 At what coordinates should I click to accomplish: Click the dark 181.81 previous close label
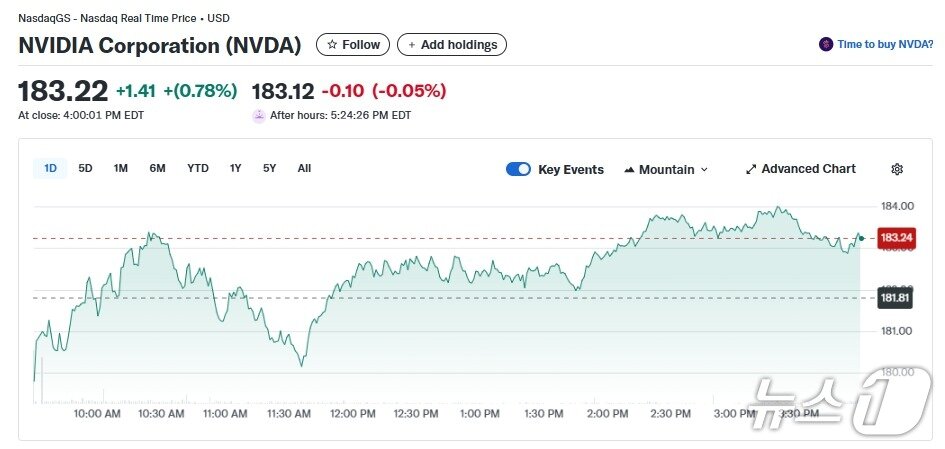(895, 297)
